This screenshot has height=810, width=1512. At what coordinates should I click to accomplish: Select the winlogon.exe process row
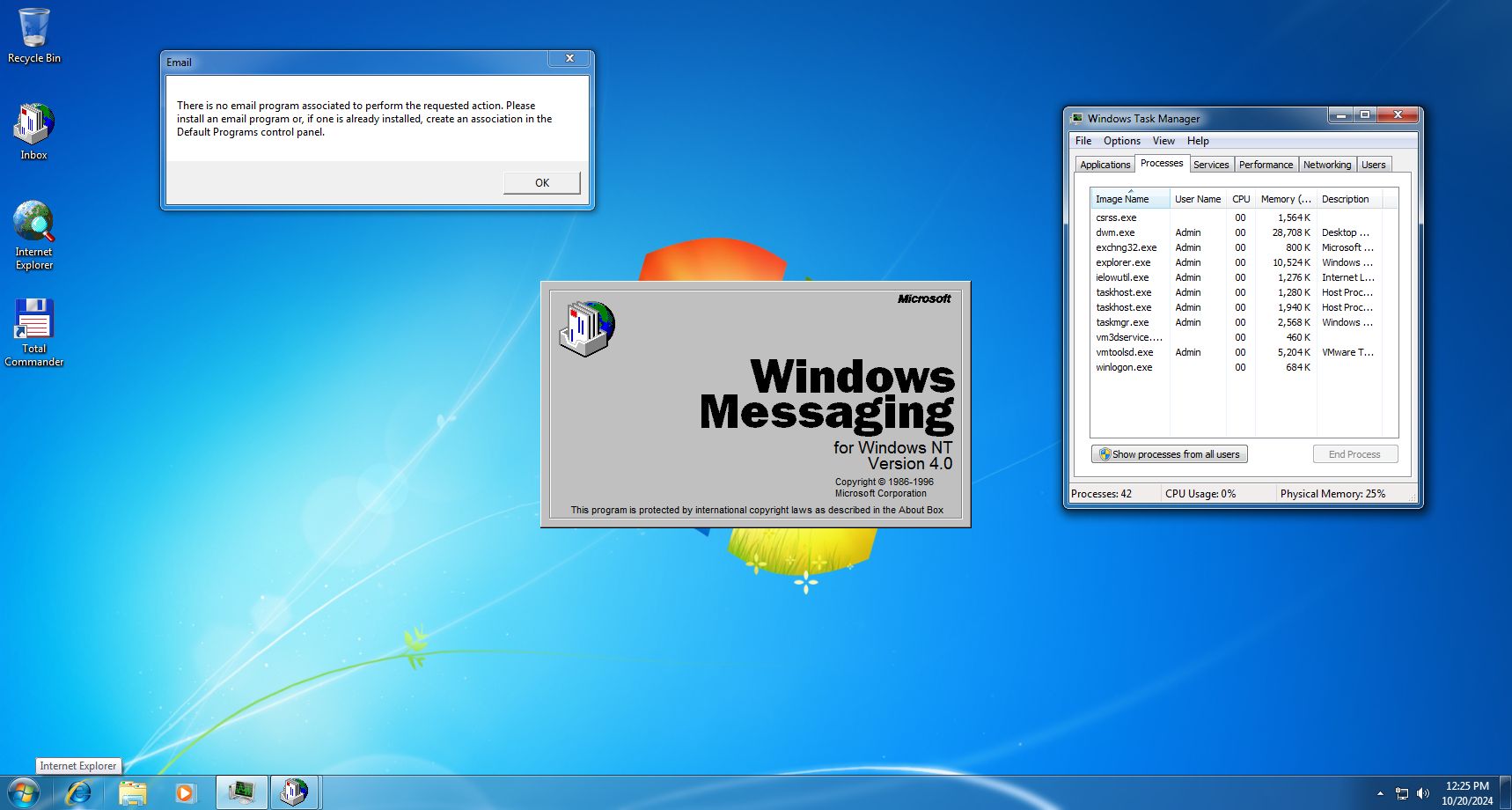[1237, 367]
